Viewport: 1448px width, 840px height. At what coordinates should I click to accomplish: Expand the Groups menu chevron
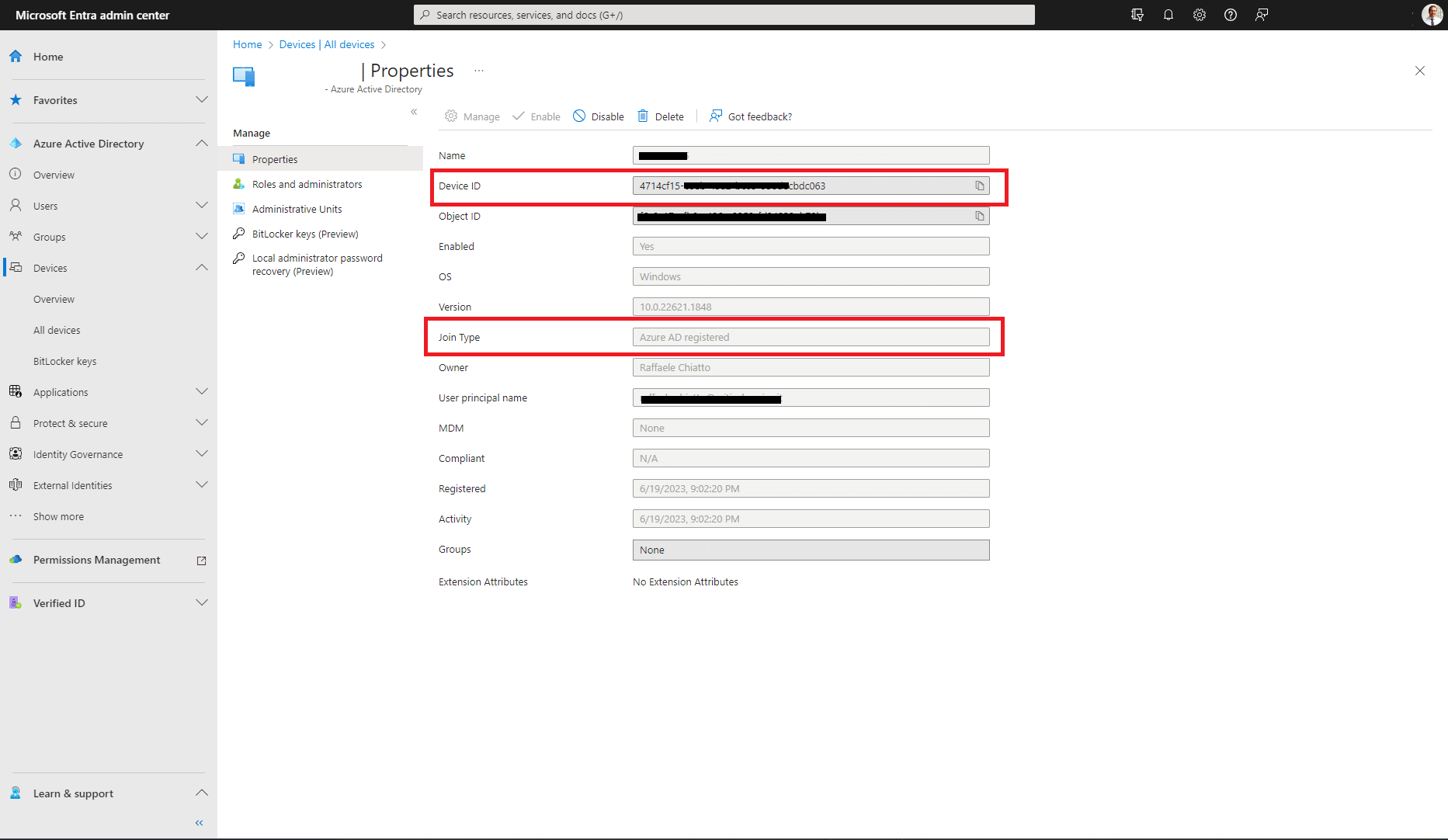pos(202,236)
